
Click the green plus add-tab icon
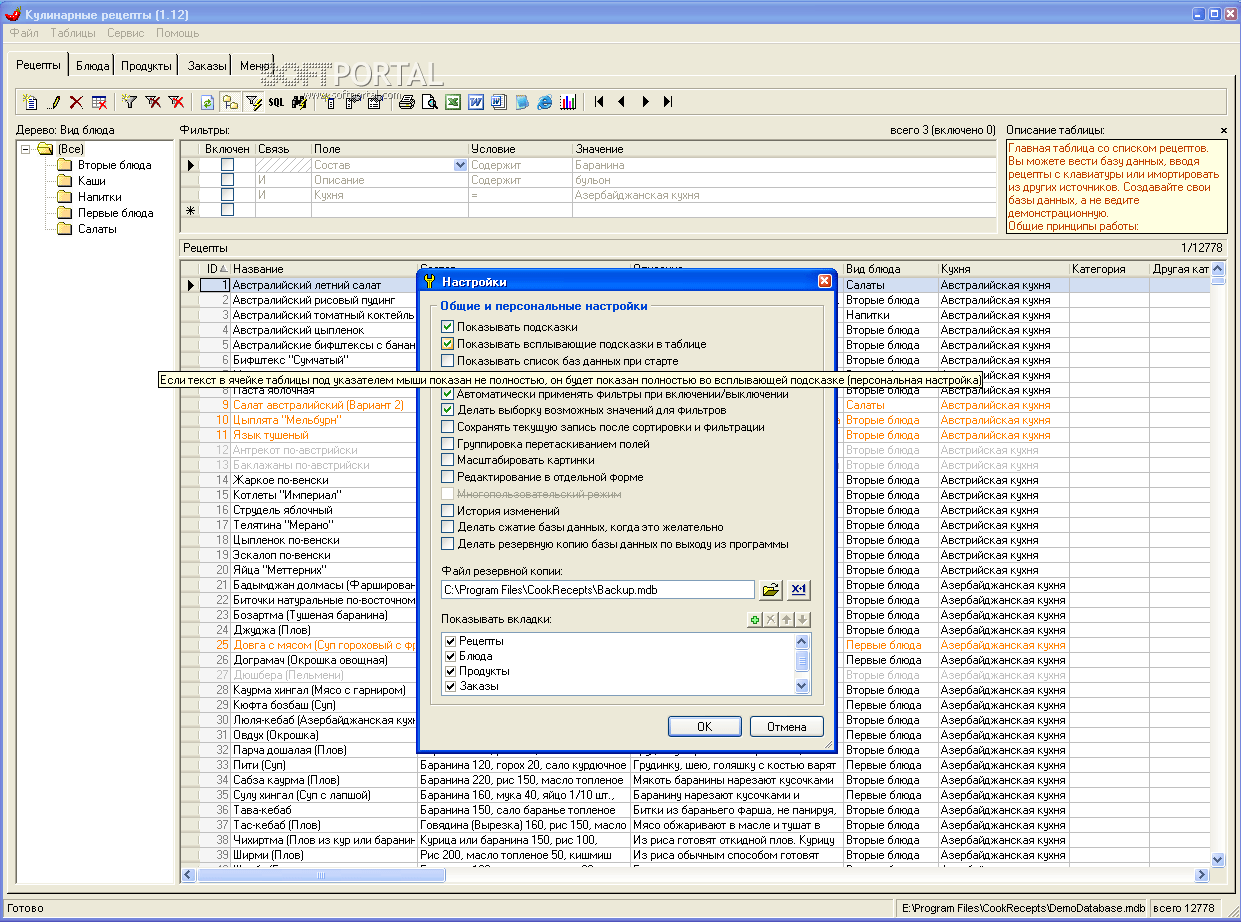tap(754, 620)
